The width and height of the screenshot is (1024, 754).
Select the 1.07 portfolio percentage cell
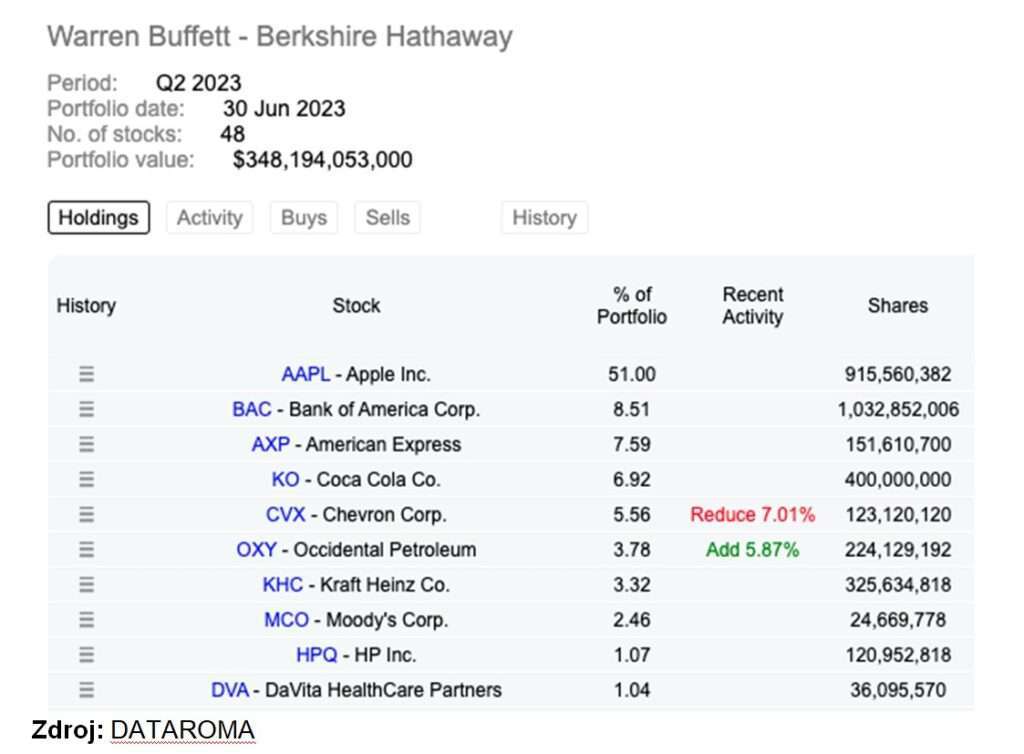click(632, 655)
